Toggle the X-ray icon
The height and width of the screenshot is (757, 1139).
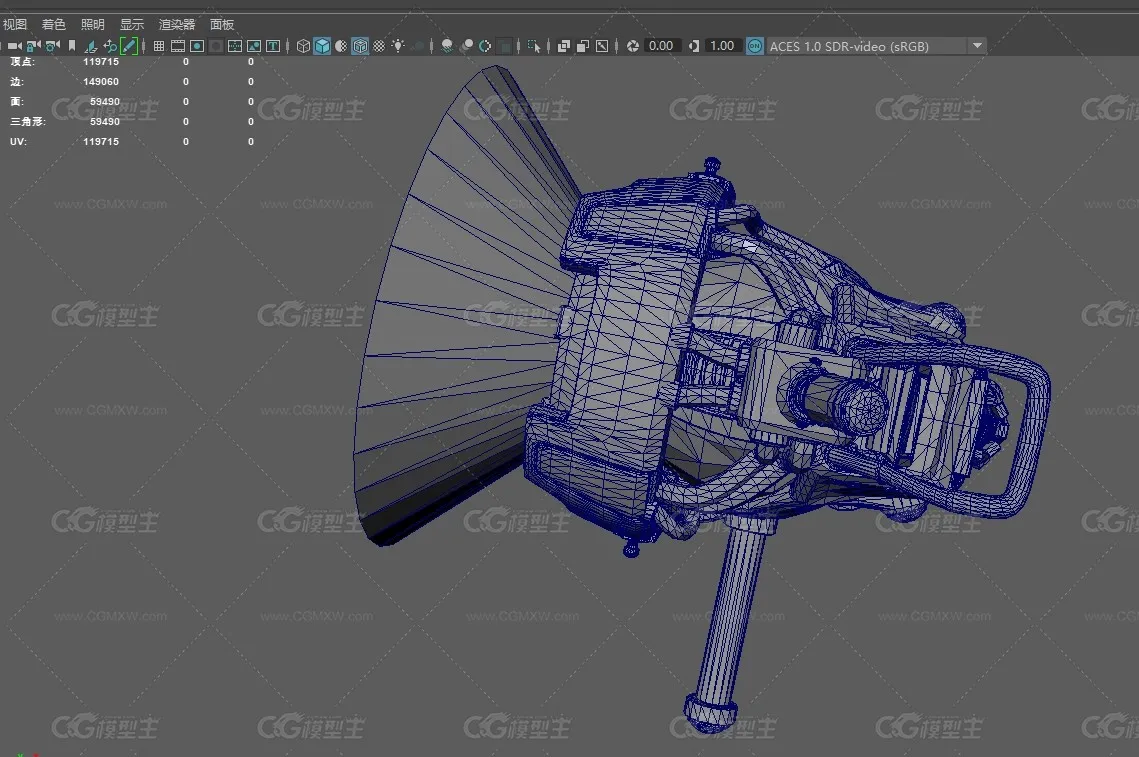point(564,46)
